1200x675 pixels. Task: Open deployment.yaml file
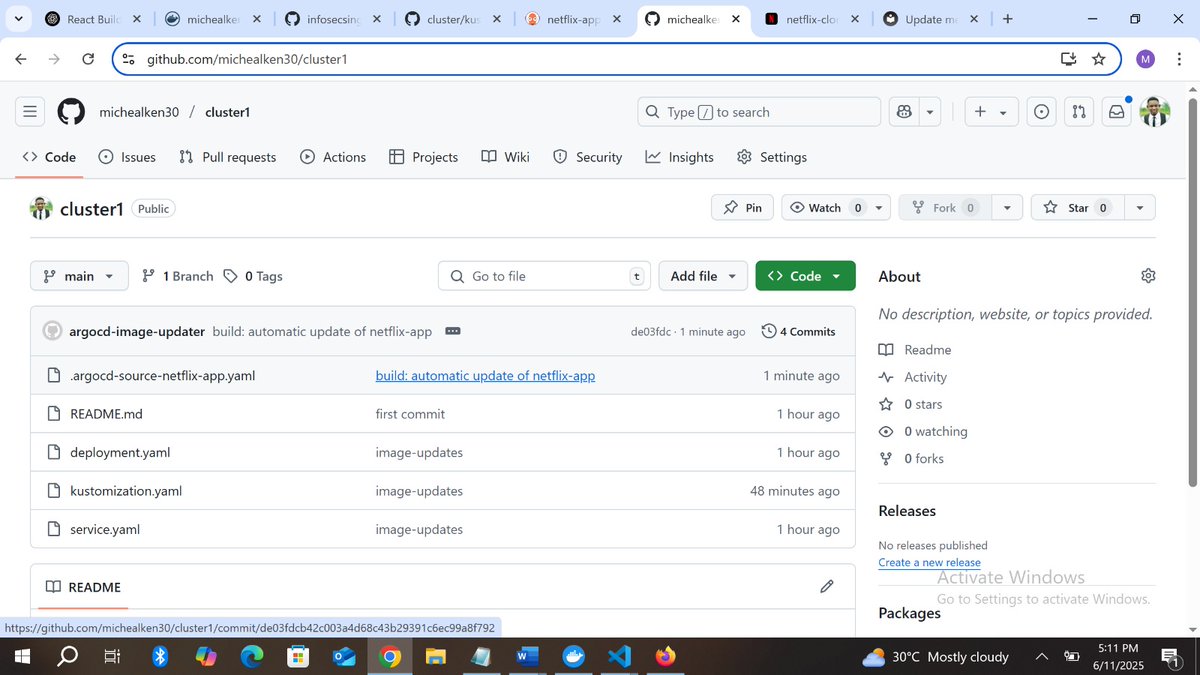pyautogui.click(x=120, y=452)
